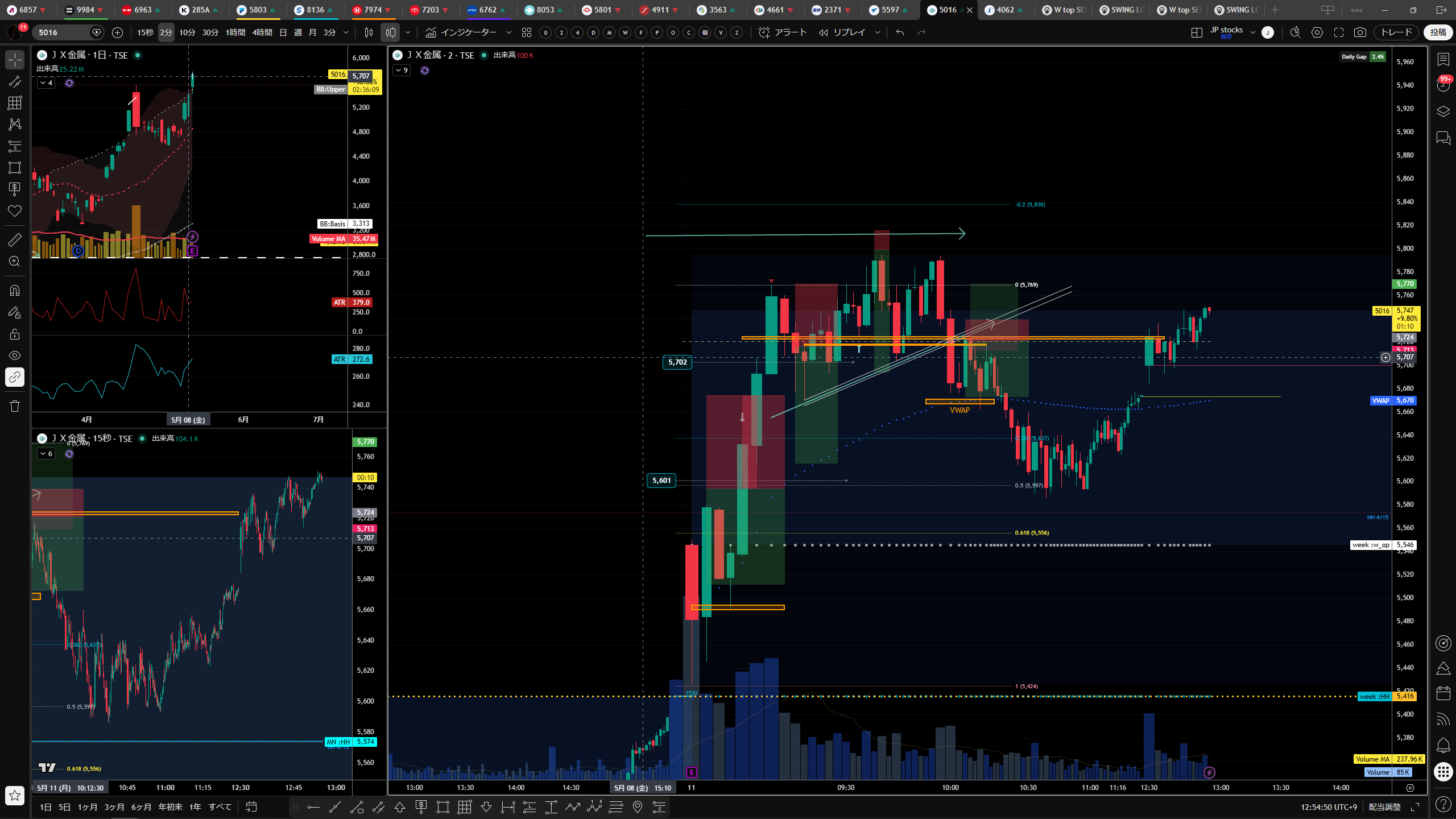
Task: Expand the favorite indicators dropdown arrow
Action: tap(509, 32)
